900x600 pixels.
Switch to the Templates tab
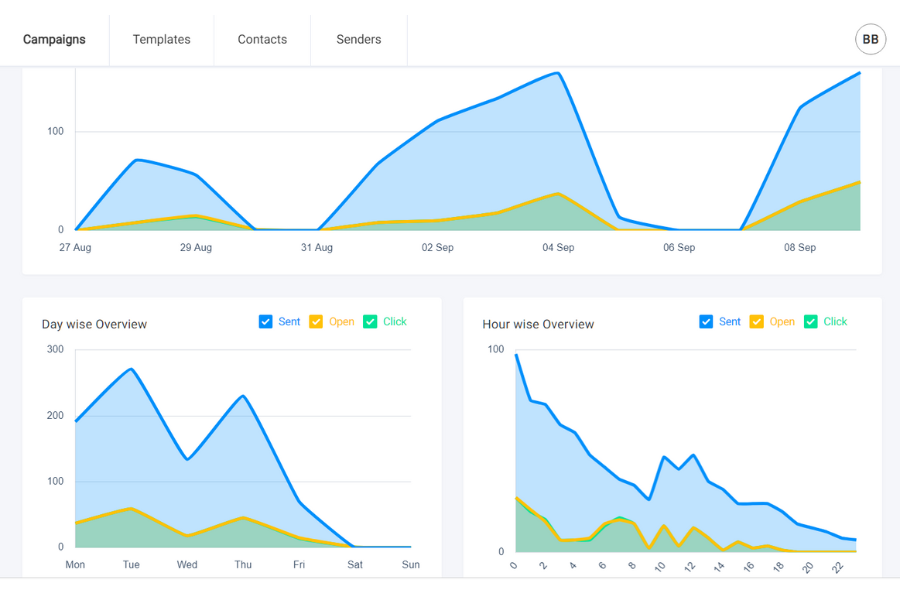[x=161, y=40]
